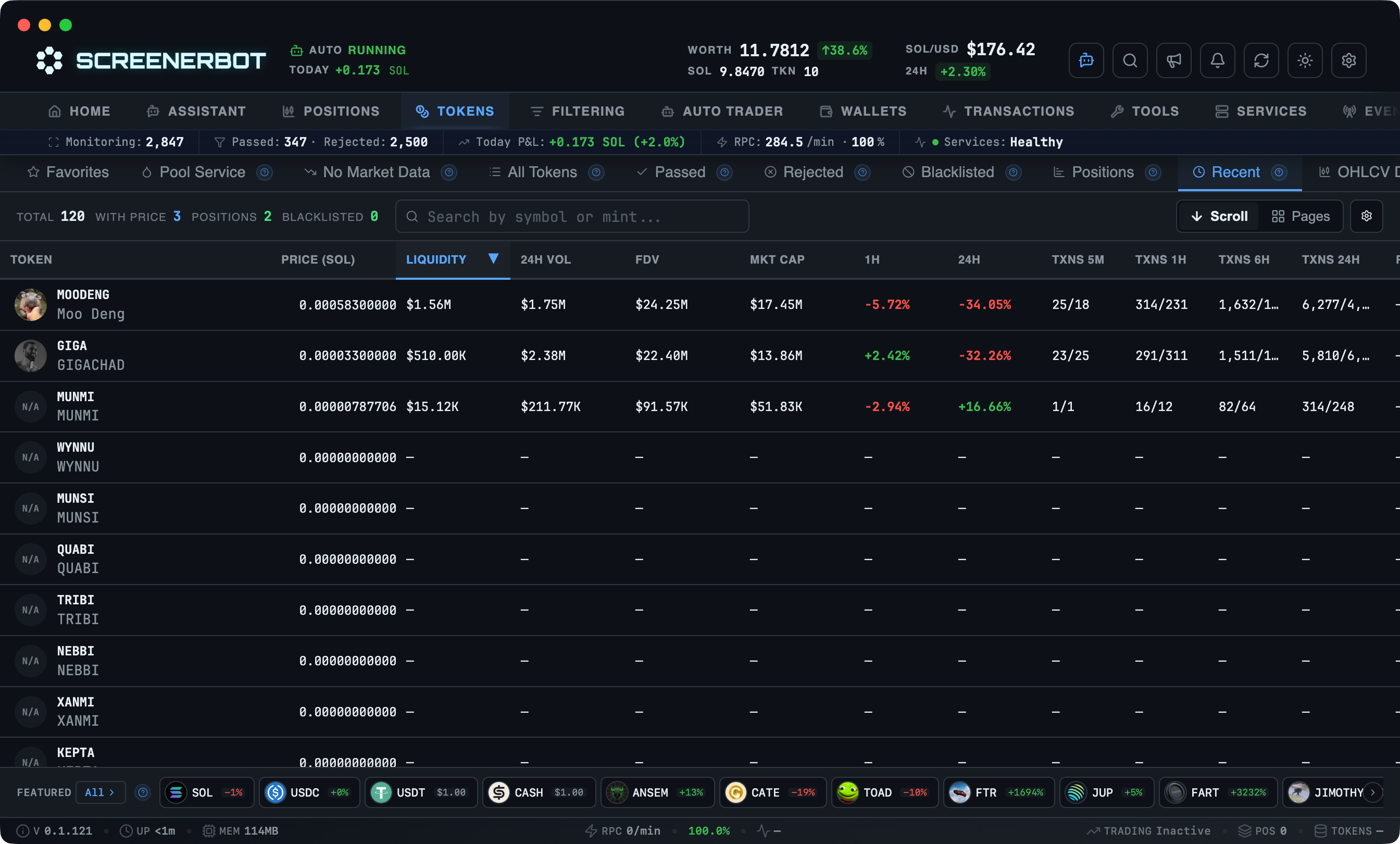Click the CASH featured token icon
Image resolution: width=1400 pixels, height=844 pixels.
(499, 792)
